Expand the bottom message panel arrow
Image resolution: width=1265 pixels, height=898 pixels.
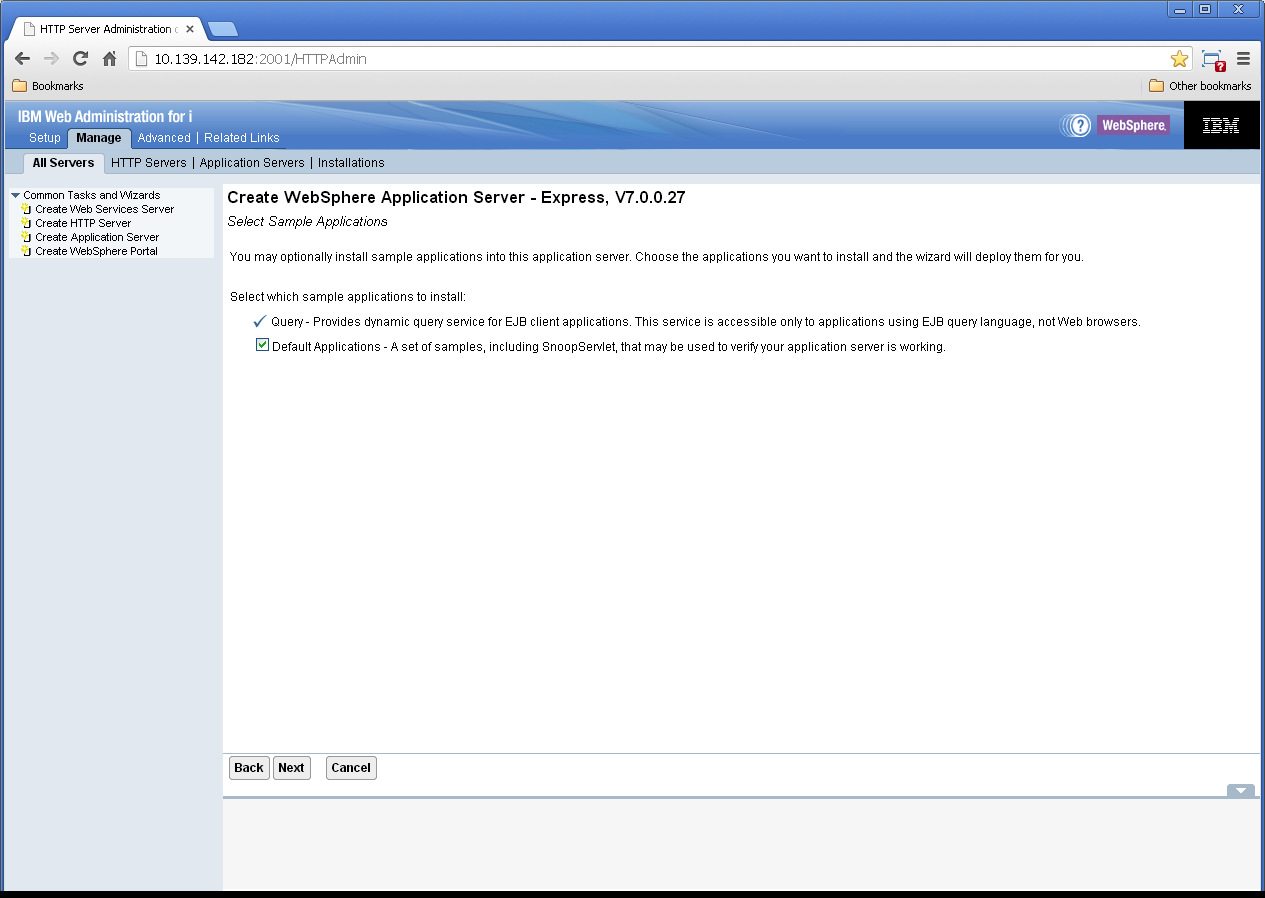(x=1240, y=790)
